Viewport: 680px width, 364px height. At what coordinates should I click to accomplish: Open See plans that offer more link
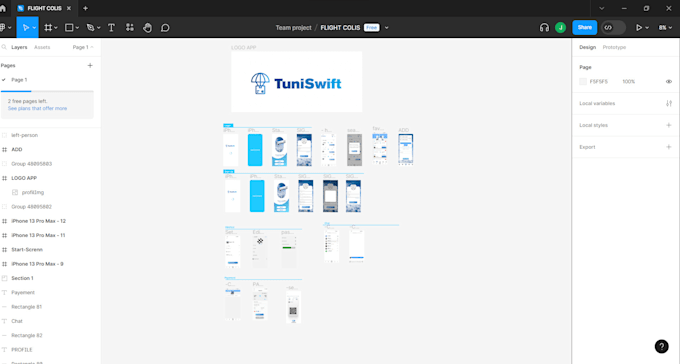tap(37, 108)
